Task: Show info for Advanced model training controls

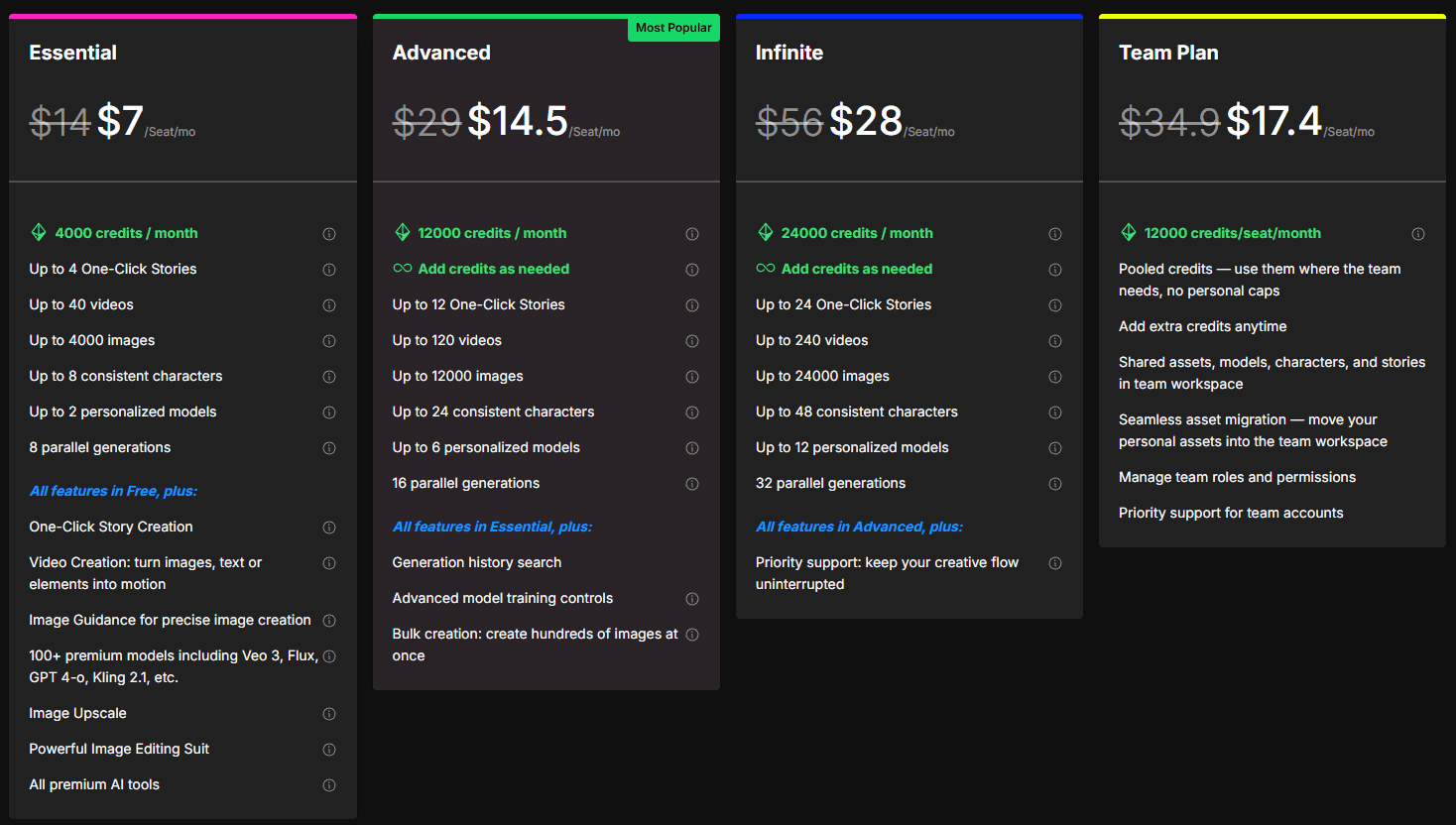Action: pyautogui.click(x=692, y=599)
